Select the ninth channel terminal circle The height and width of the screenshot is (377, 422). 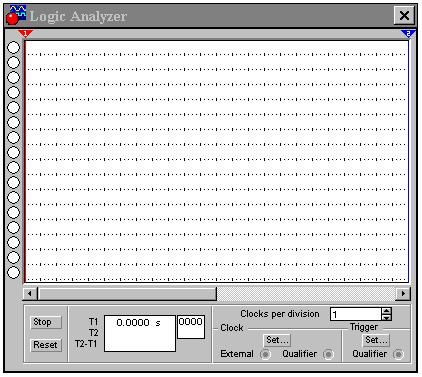pyautogui.click(x=14, y=167)
